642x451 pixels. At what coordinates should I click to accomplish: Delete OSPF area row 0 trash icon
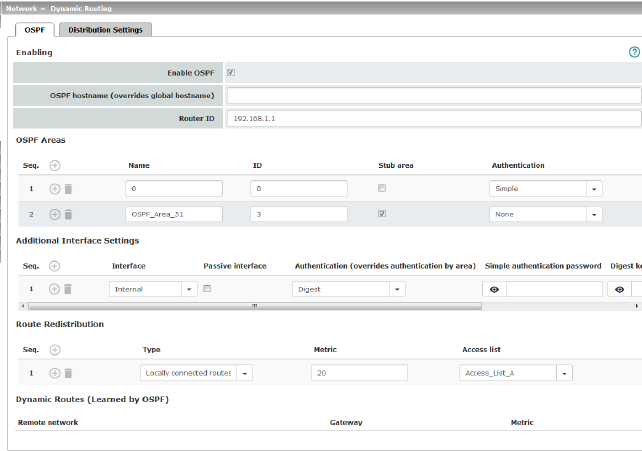[x=68, y=189]
